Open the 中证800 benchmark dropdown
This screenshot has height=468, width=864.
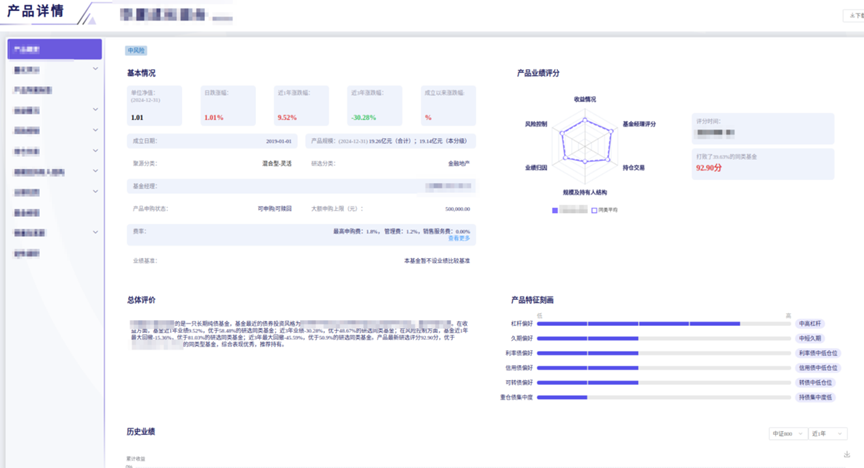785,434
